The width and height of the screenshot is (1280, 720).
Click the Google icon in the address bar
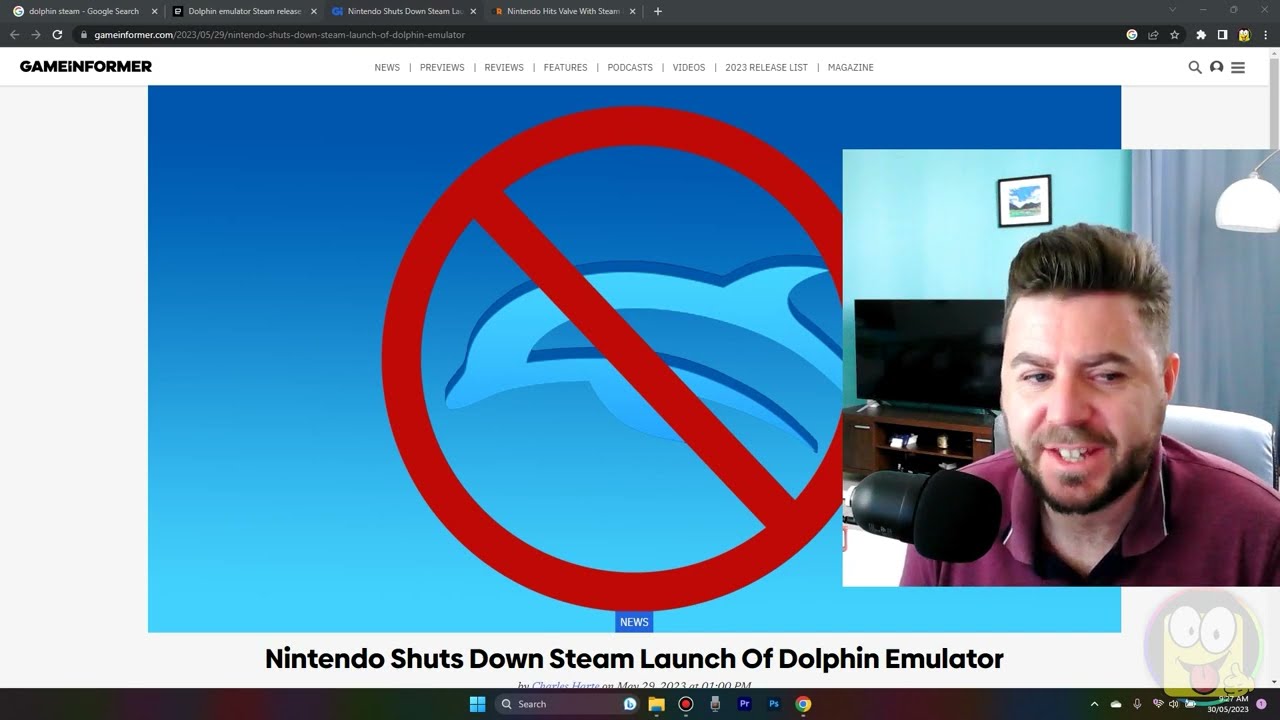(x=1131, y=34)
